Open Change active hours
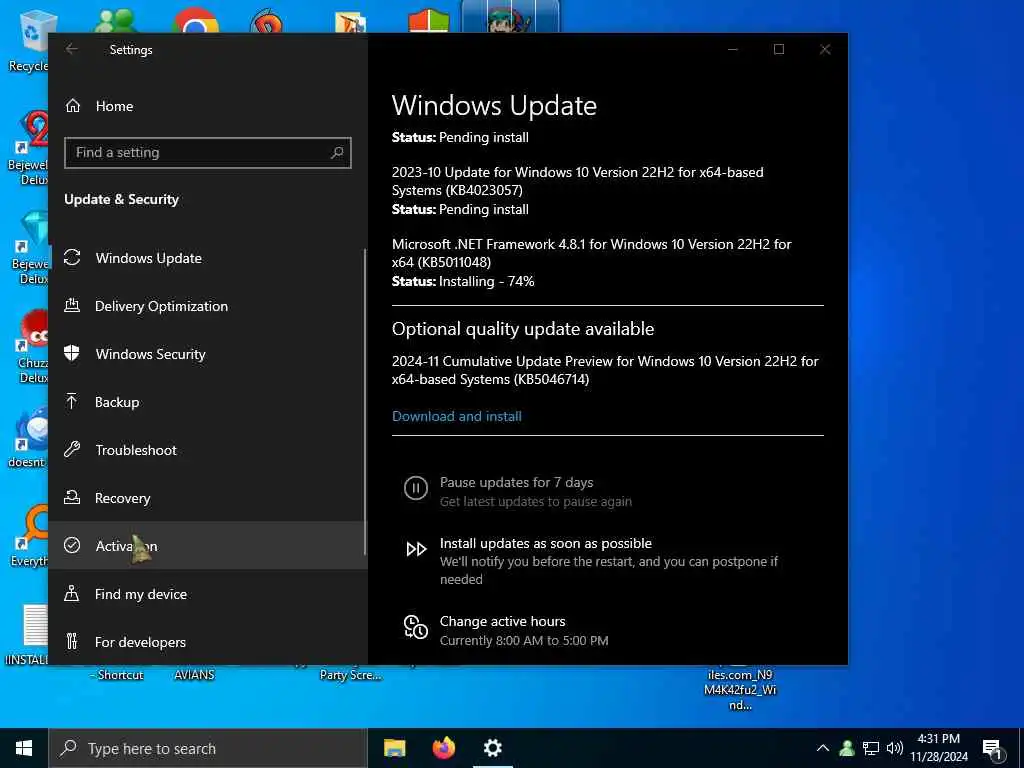Viewport: 1024px width, 768px height. (502, 621)
